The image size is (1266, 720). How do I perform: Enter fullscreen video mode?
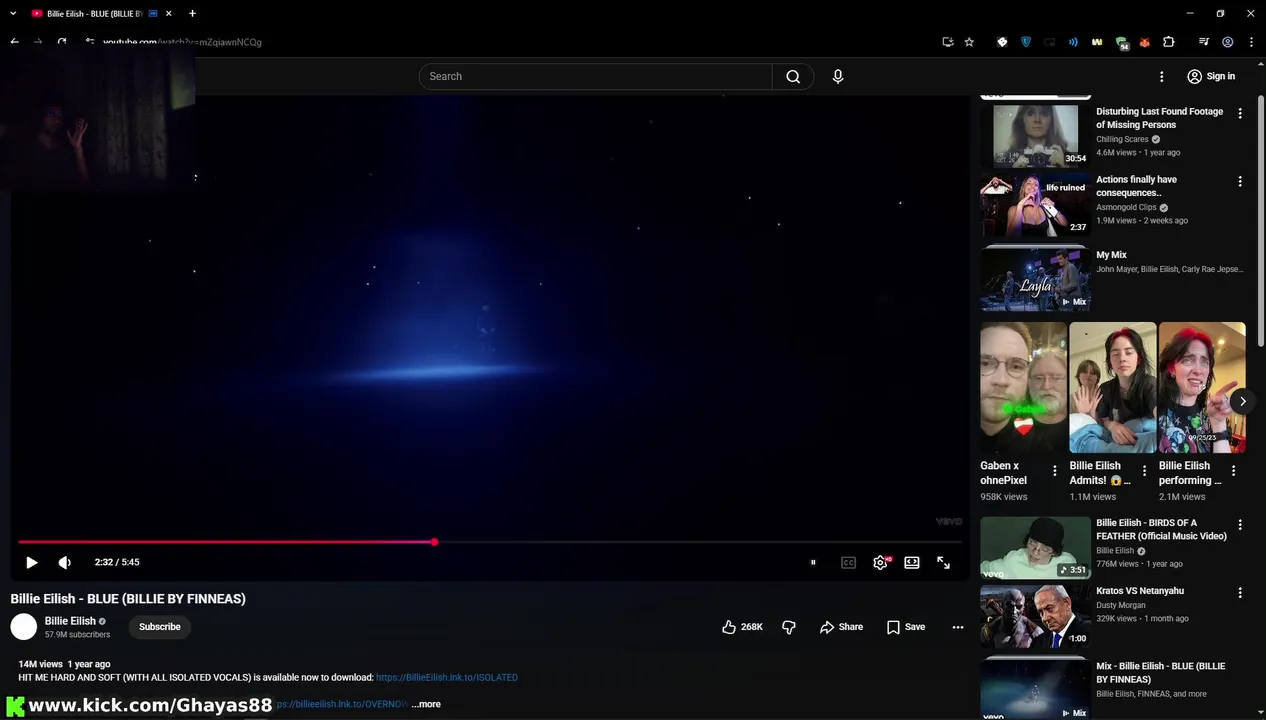pyautogui.click(x=943, y=563)
